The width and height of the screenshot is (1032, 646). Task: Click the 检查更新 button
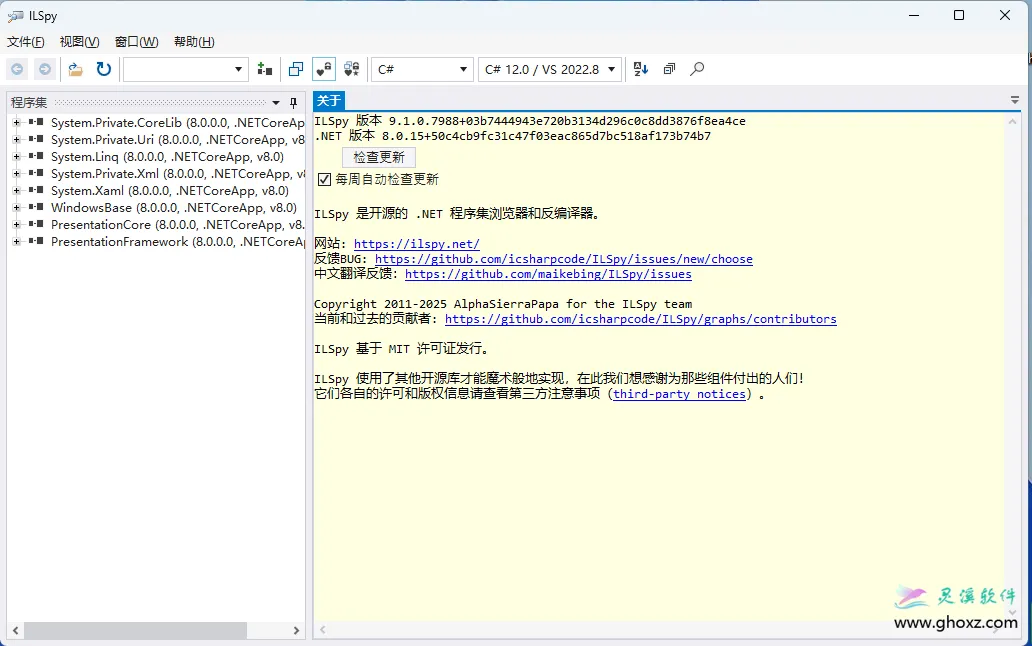tap(379, 157)
